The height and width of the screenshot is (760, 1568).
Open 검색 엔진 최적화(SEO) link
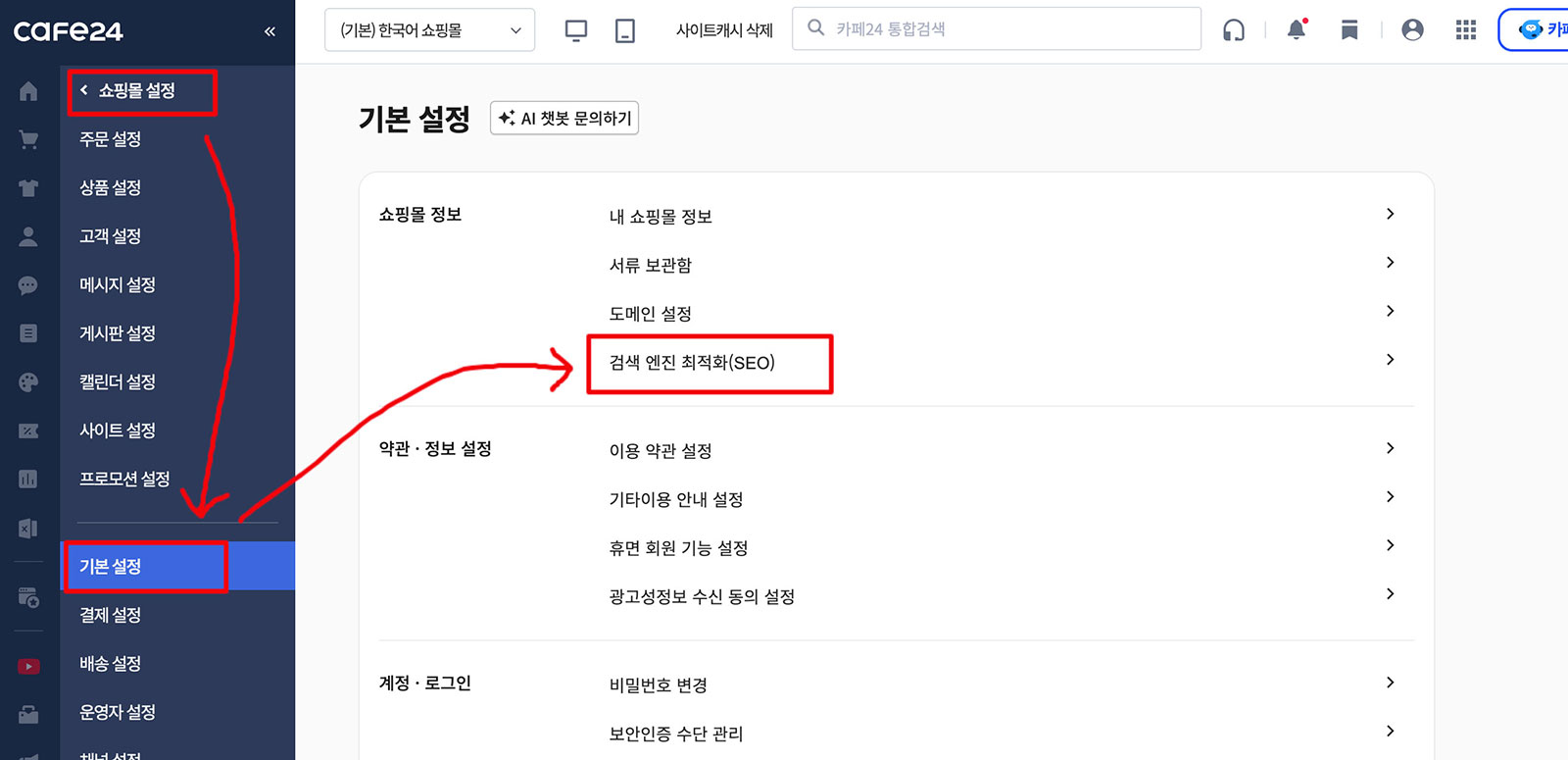click(x=692, y=363)
